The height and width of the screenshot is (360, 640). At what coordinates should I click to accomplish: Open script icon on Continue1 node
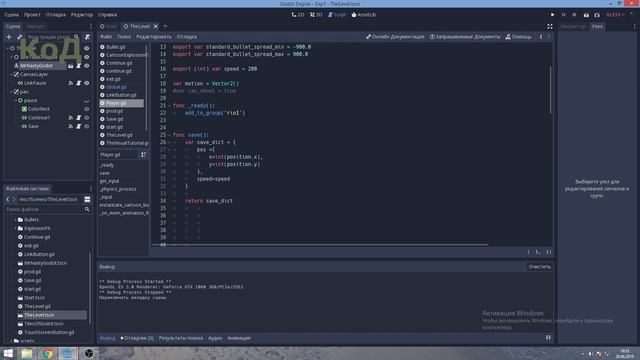[x=79, y=118]
